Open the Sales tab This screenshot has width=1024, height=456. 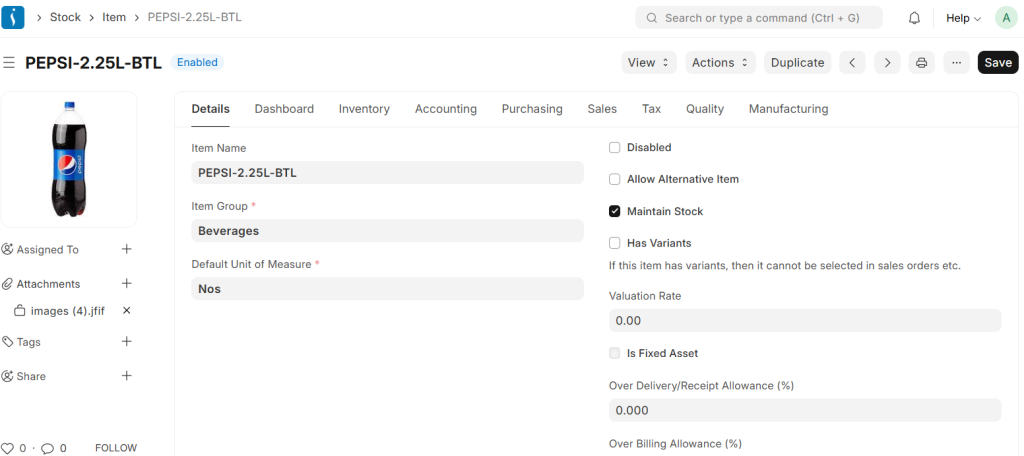(601, 109)
